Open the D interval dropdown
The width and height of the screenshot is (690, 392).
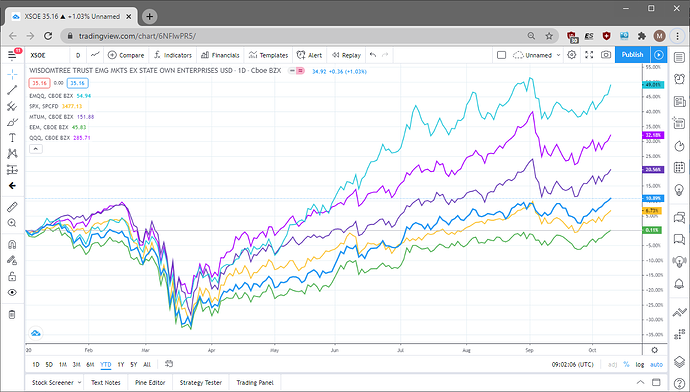pos(78,55)
